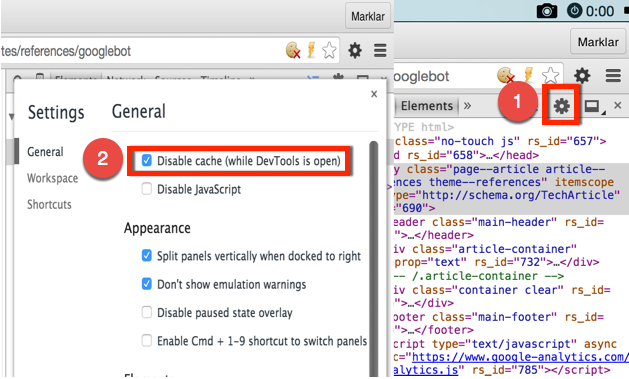Open hamburger menu in right browser window
This screenshot has width=629, height=379.
(x=613, y=75)
